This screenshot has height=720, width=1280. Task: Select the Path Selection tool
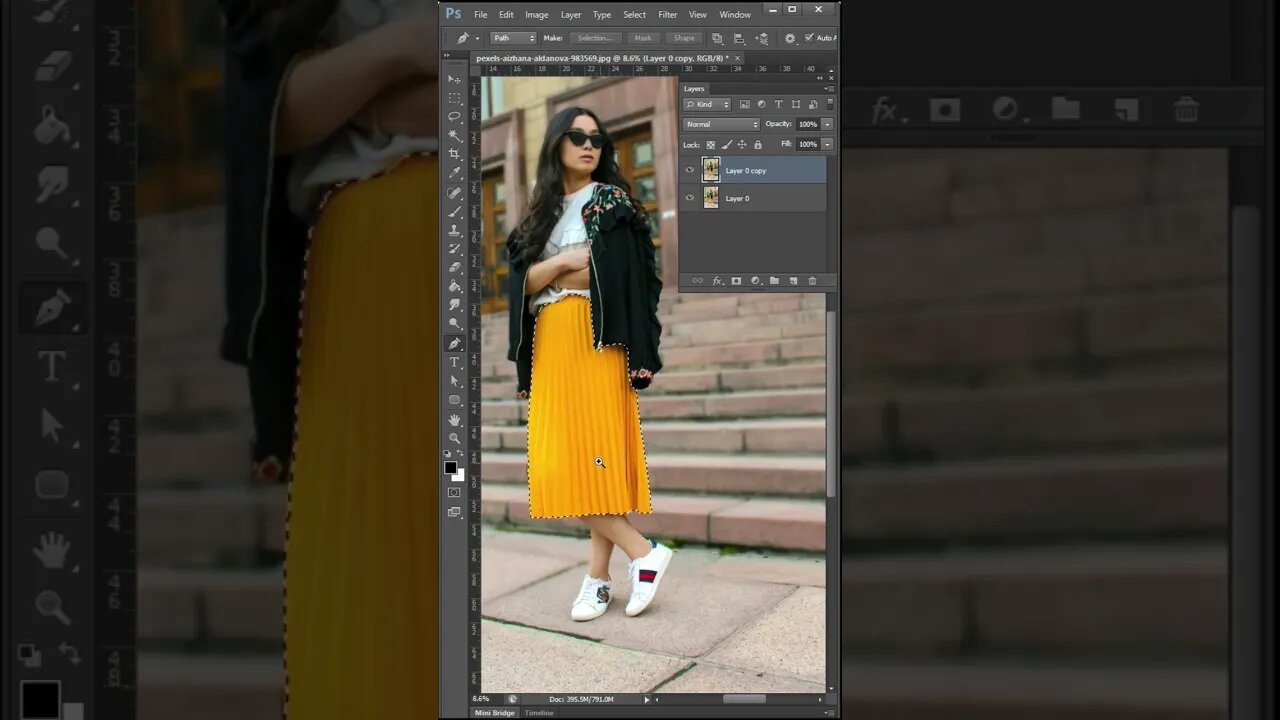tap(454, 381)
